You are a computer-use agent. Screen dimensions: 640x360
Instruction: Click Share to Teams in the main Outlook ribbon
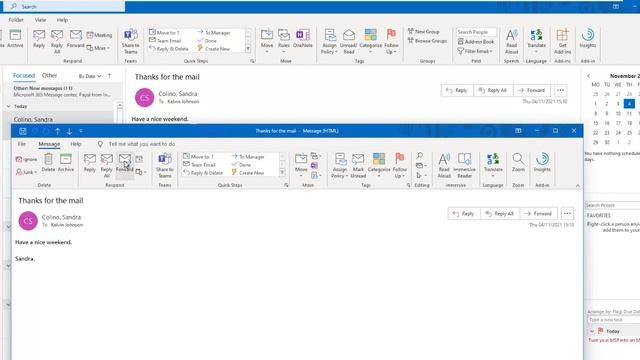coord(131,41)
